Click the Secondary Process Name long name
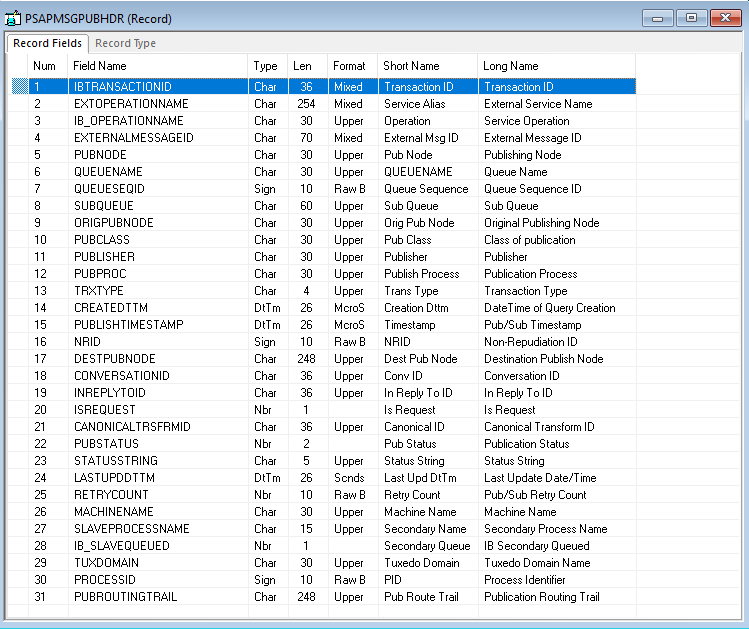This screenshot has height=629, width=749. [546, 529]
